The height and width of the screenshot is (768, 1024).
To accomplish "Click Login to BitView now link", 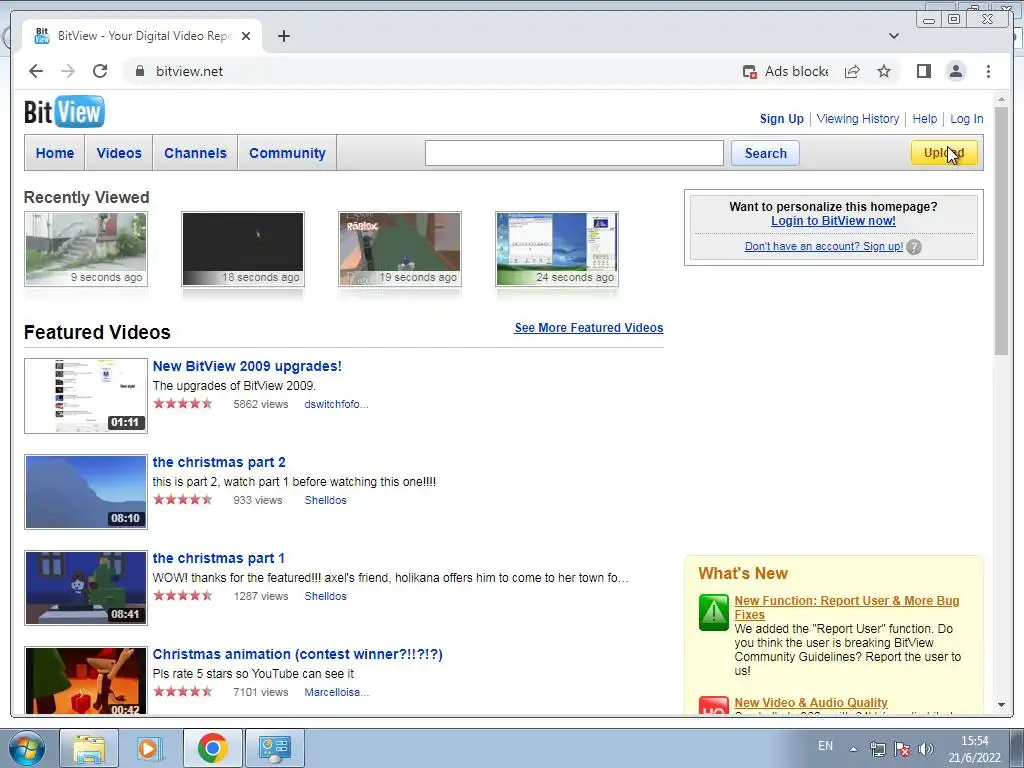I will click(x=833, y=221).
